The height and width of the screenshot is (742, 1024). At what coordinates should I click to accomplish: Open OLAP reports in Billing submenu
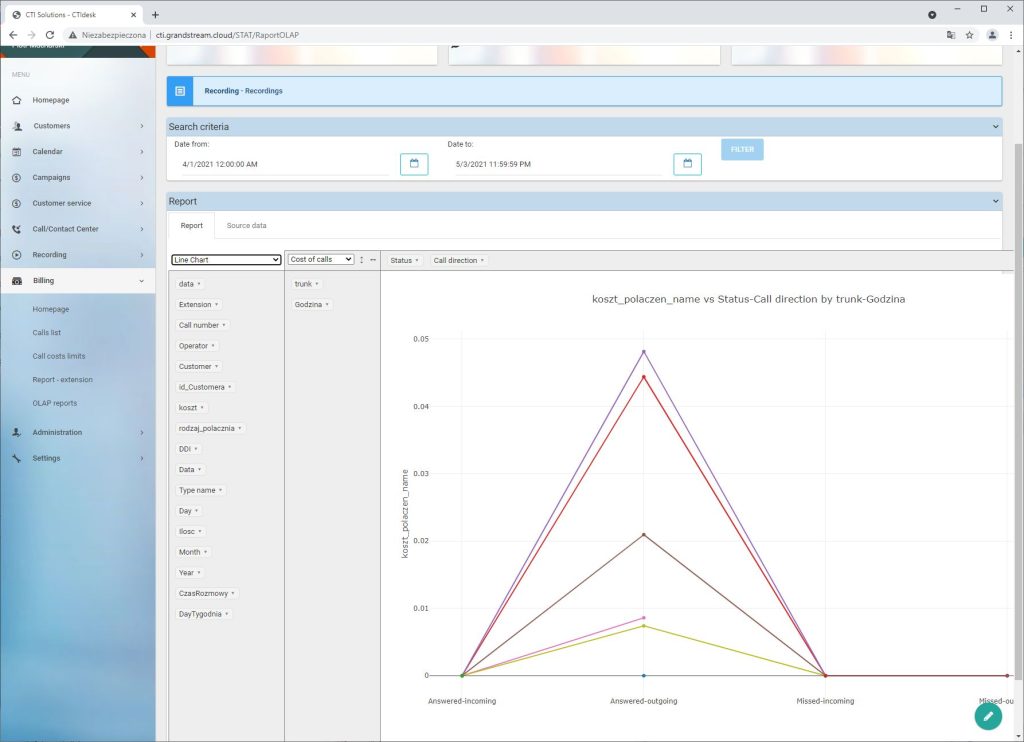click(x=54, y=403)
